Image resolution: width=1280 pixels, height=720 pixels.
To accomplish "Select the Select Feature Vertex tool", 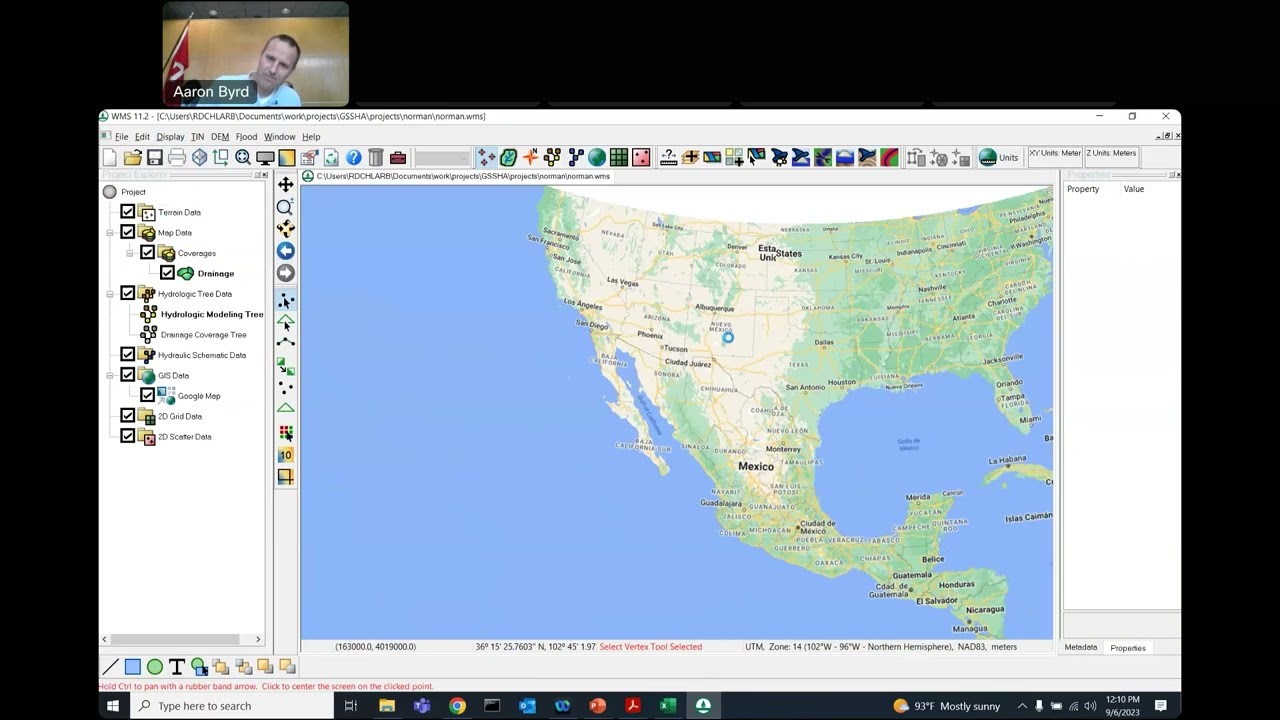I will click(286, 301).
